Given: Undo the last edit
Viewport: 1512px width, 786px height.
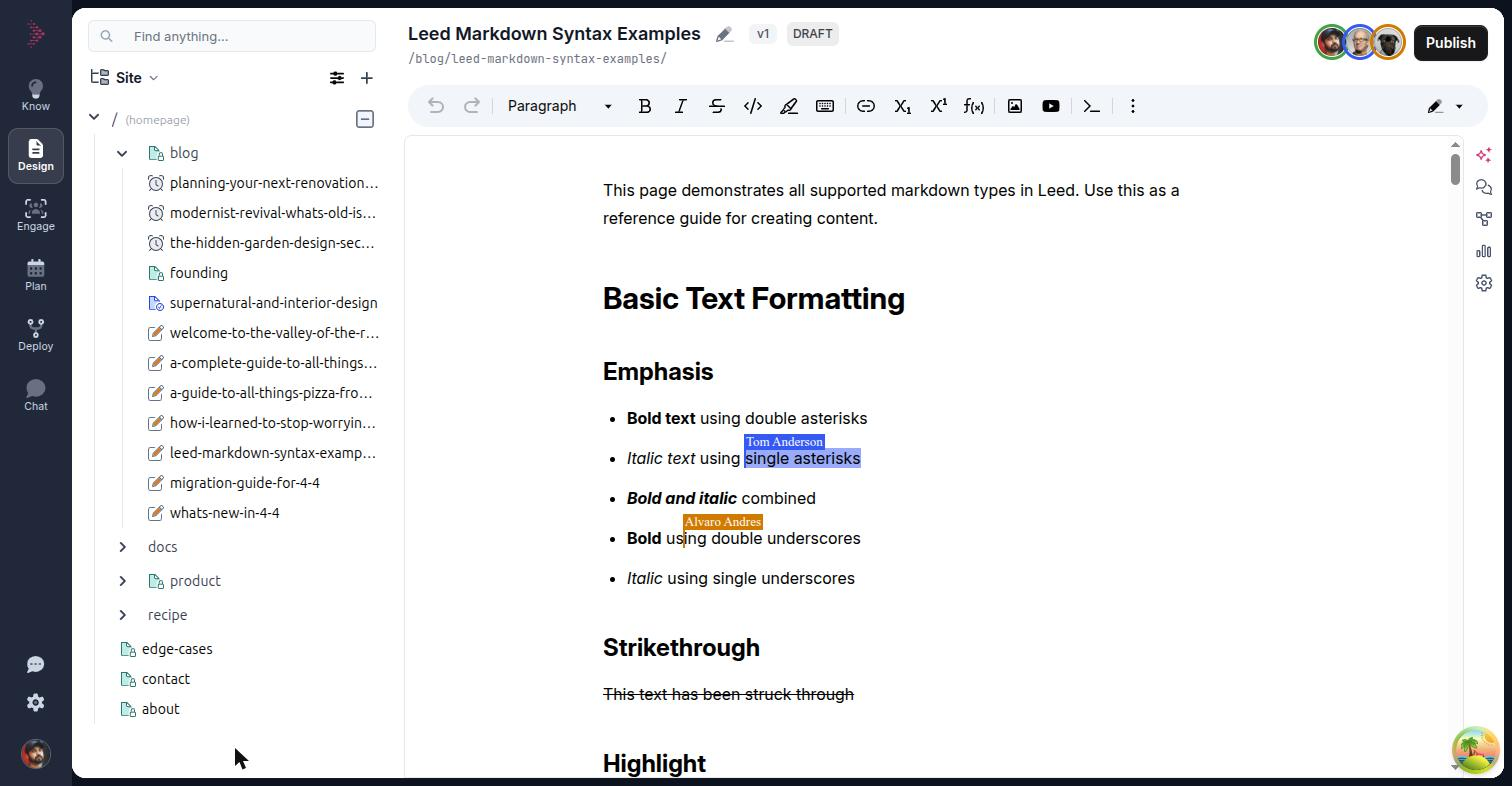Looking at the screenshot, I should point(436,106).
